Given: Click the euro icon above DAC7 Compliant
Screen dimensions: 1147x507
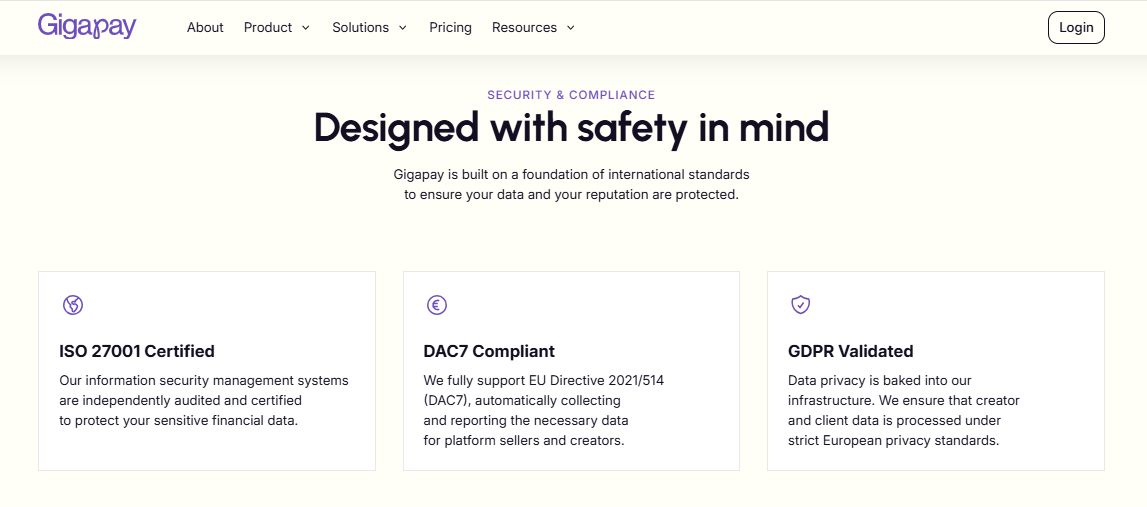Looking at the screenshot, I should [437, 304].
